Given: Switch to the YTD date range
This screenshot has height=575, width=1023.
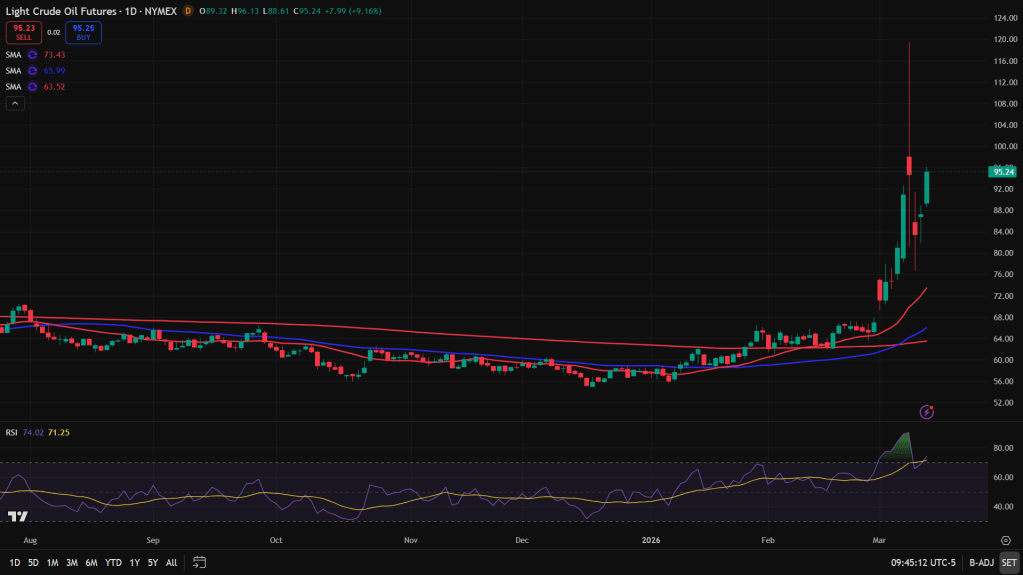Looking at the screenshot, I should coord(112,562).
